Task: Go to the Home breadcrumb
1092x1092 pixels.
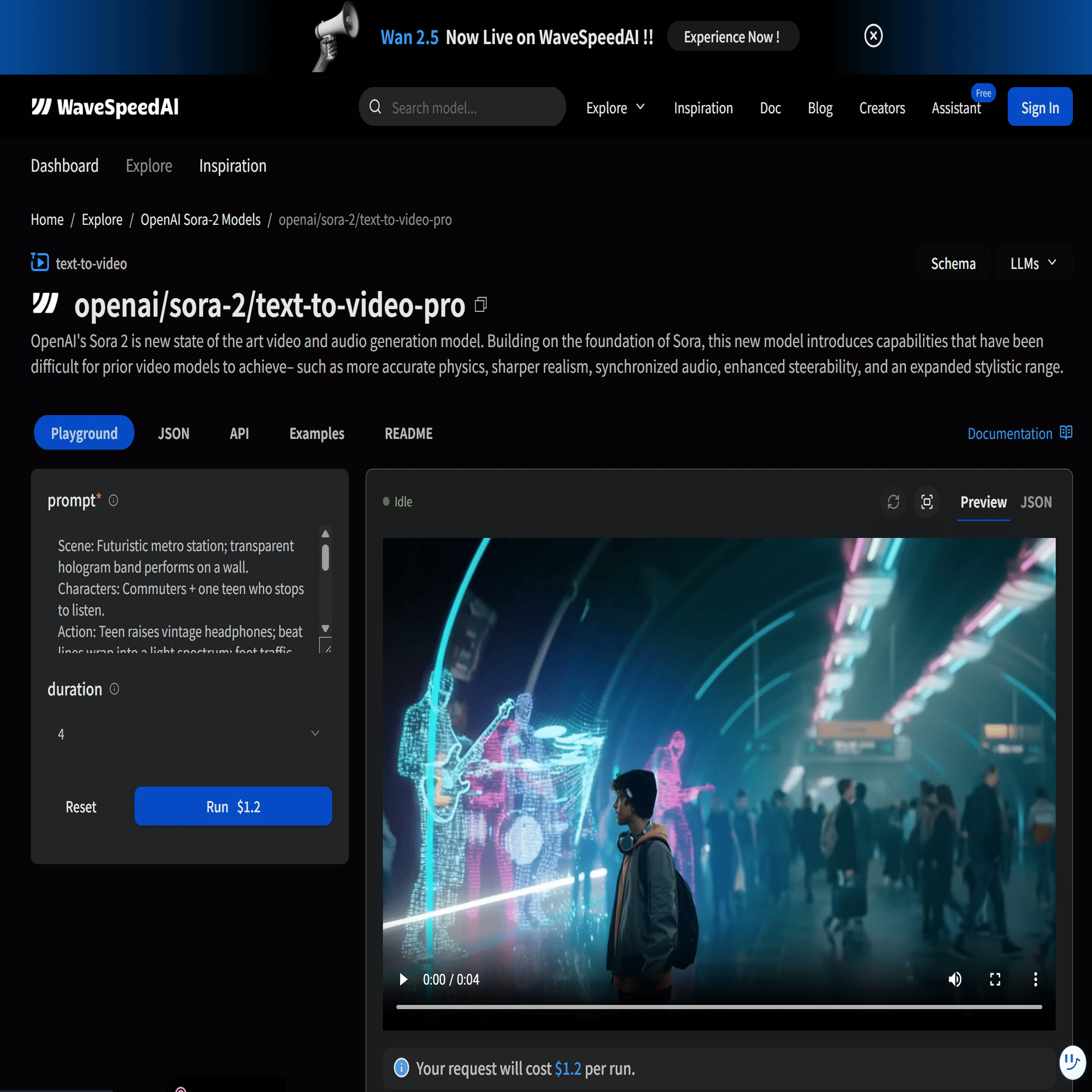Action: point(47,219)
